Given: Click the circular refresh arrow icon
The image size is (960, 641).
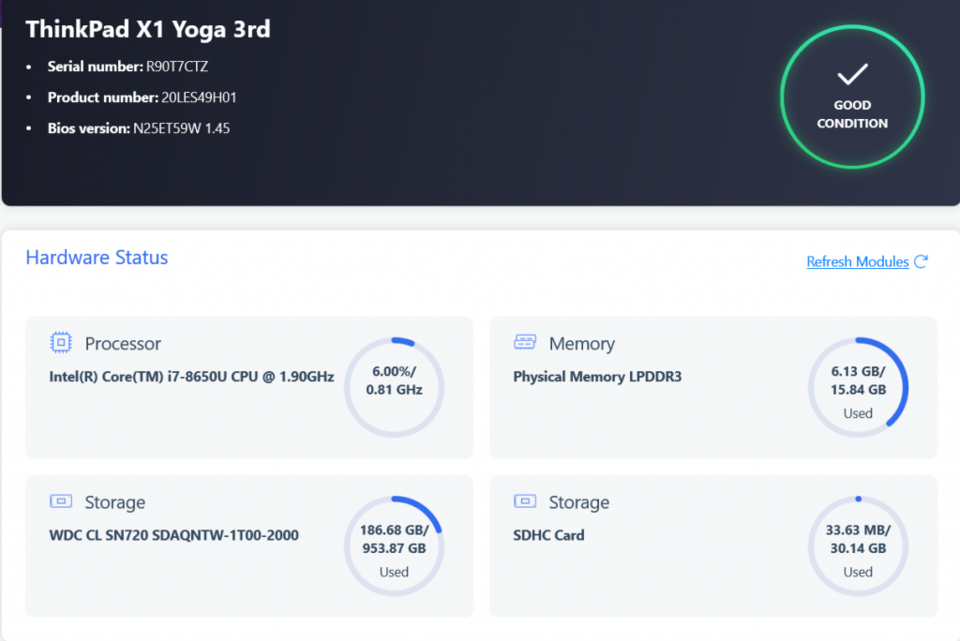Looking at the screenshot, I should pos(921,261).
